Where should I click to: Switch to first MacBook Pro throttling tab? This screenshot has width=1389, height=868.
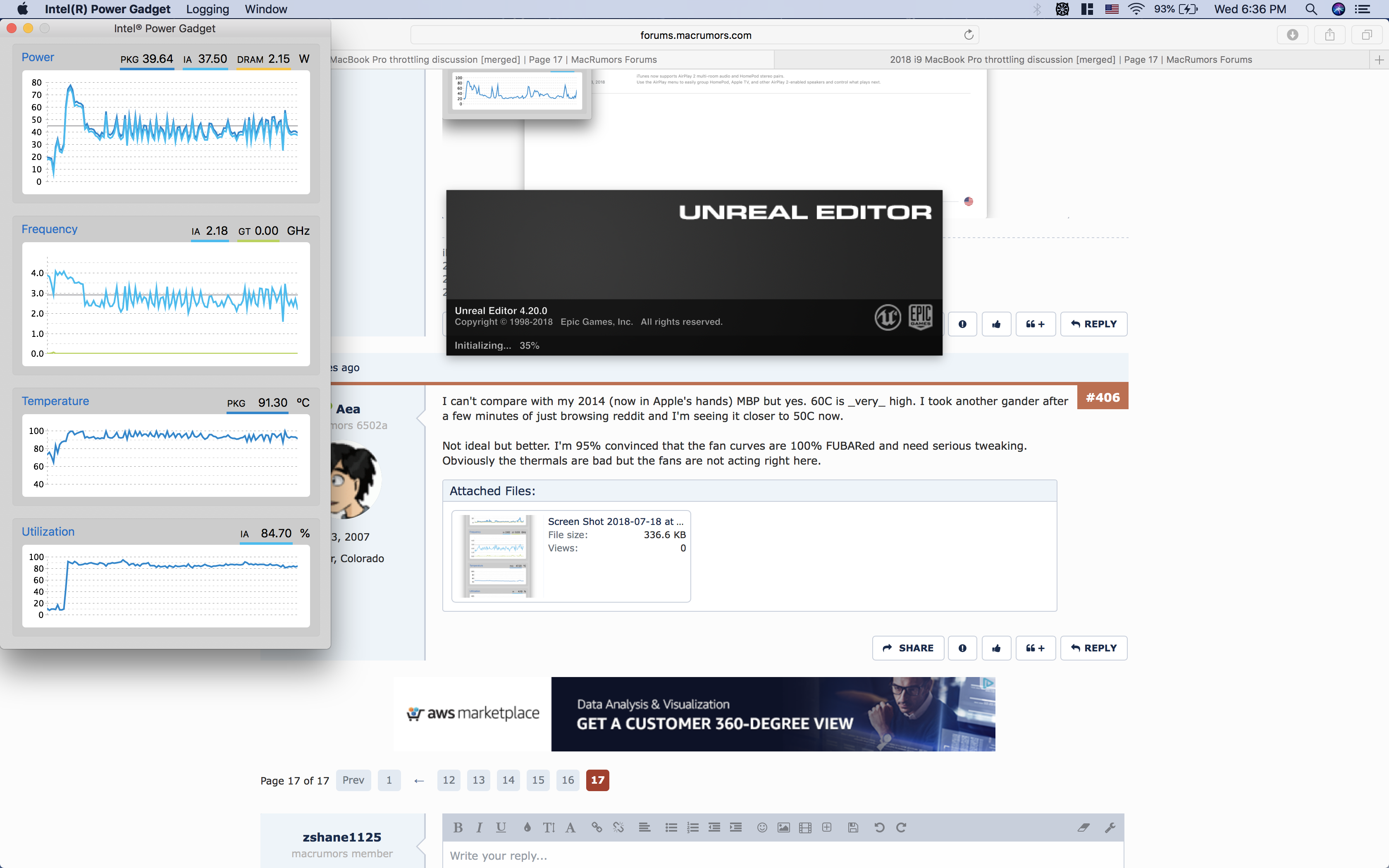point(552,60)
